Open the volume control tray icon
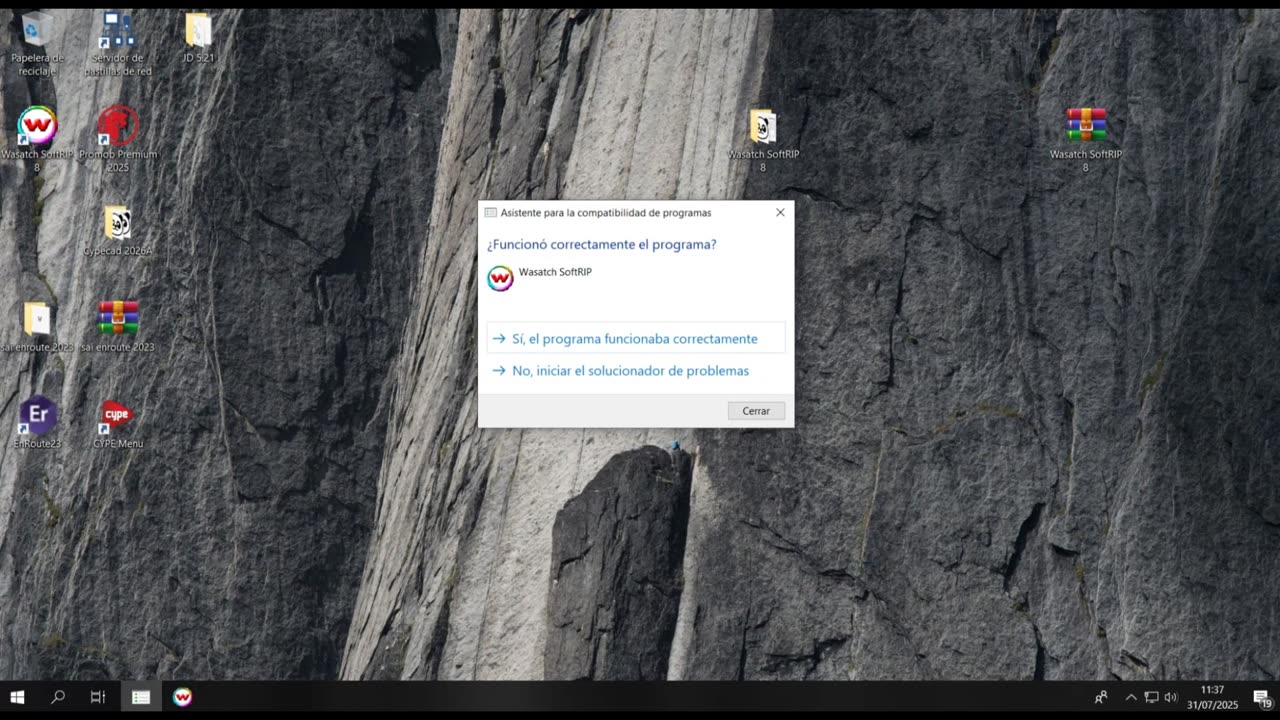Viewport: 1280px width, 720px height. pos(1171,697)
